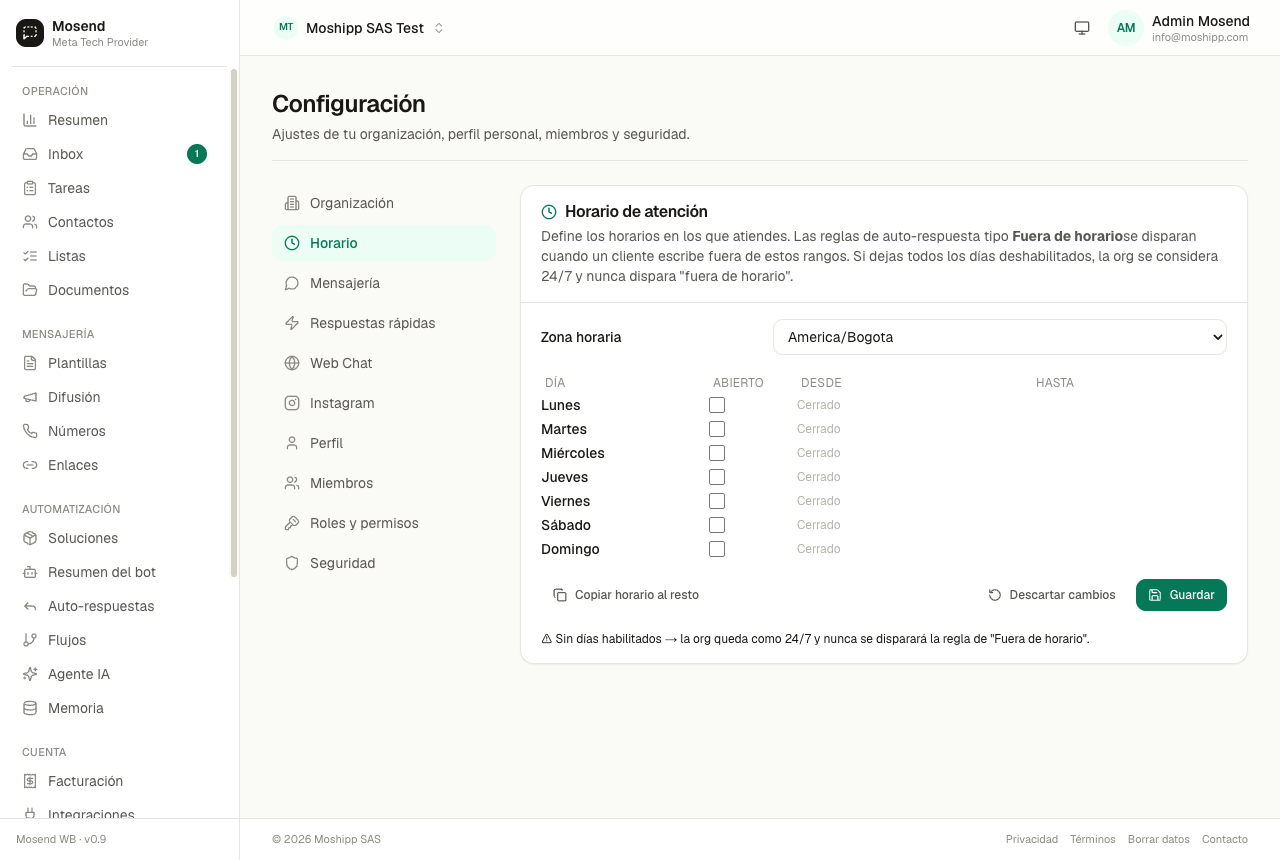Click the Organización building icon
The width and height of the screenshot is (1280, 860).
click(292, 203)
